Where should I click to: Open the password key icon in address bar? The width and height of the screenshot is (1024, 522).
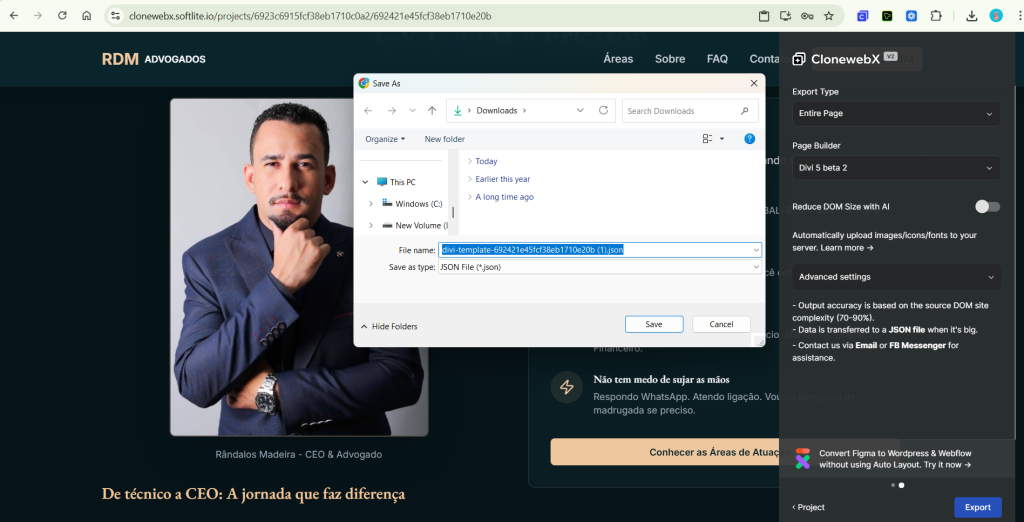(x=807, y=16)
